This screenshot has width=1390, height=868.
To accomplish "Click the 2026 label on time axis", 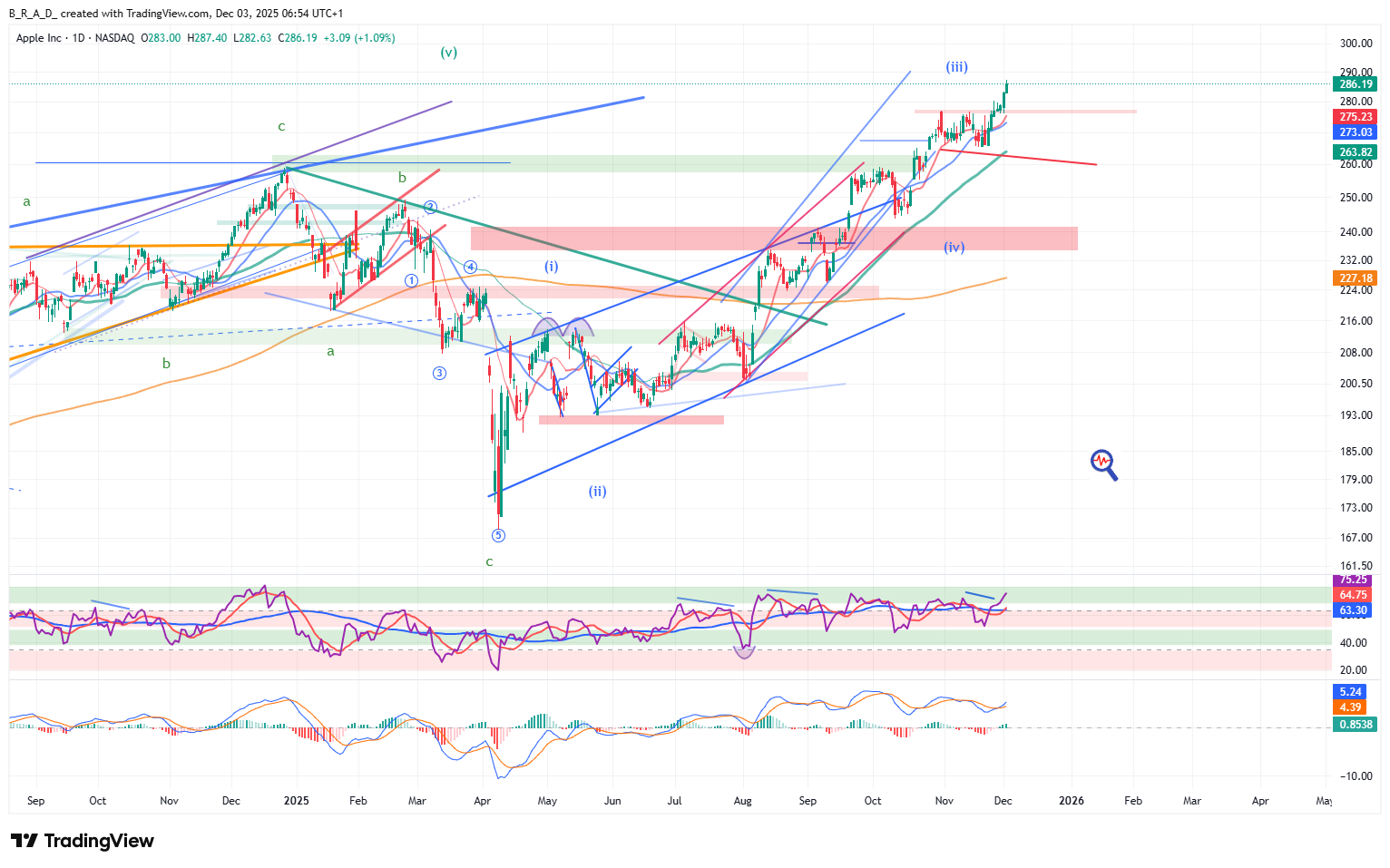I will 1072,801.
